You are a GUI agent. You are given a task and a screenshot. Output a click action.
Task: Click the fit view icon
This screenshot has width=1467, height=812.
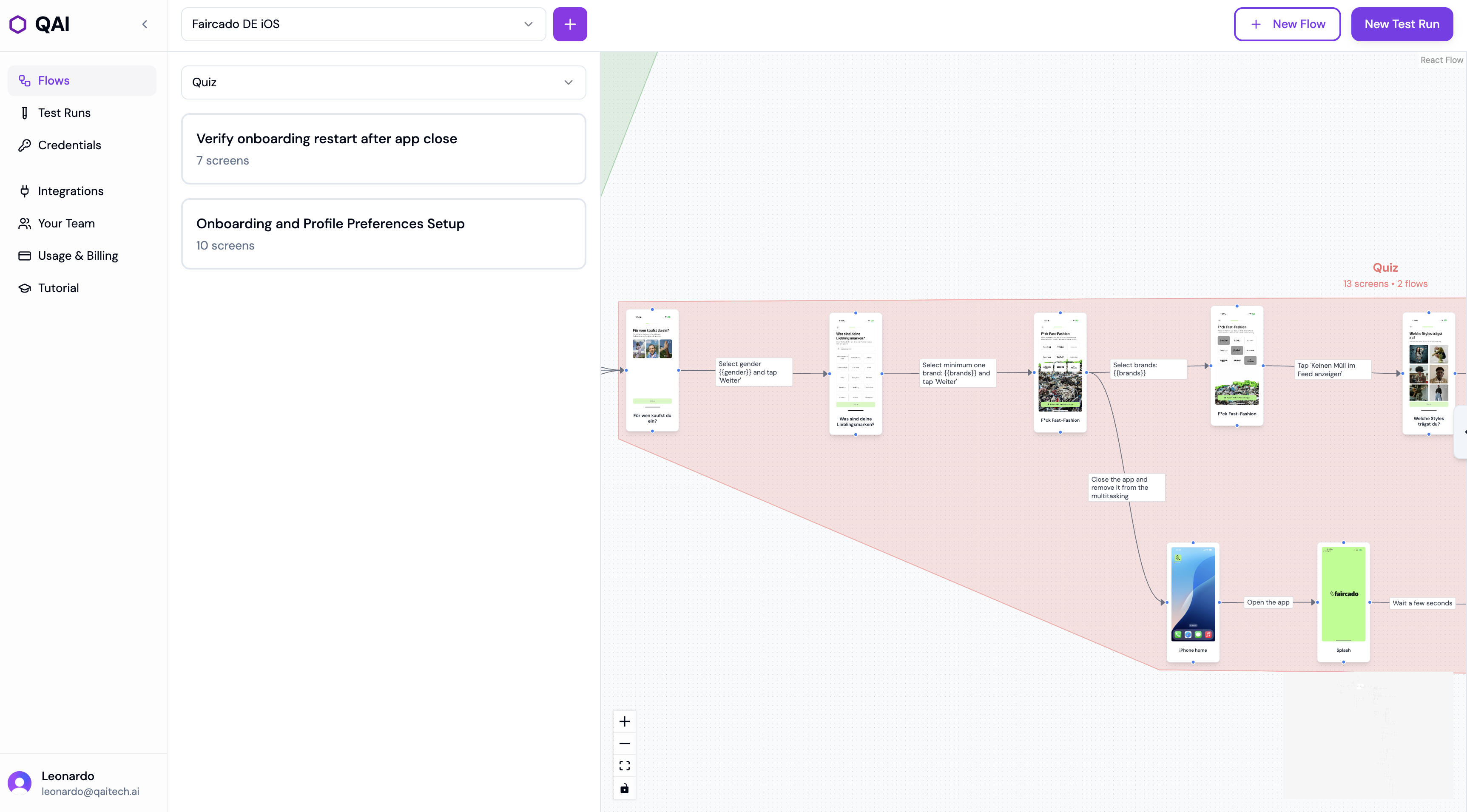click(x=624, y=766)
